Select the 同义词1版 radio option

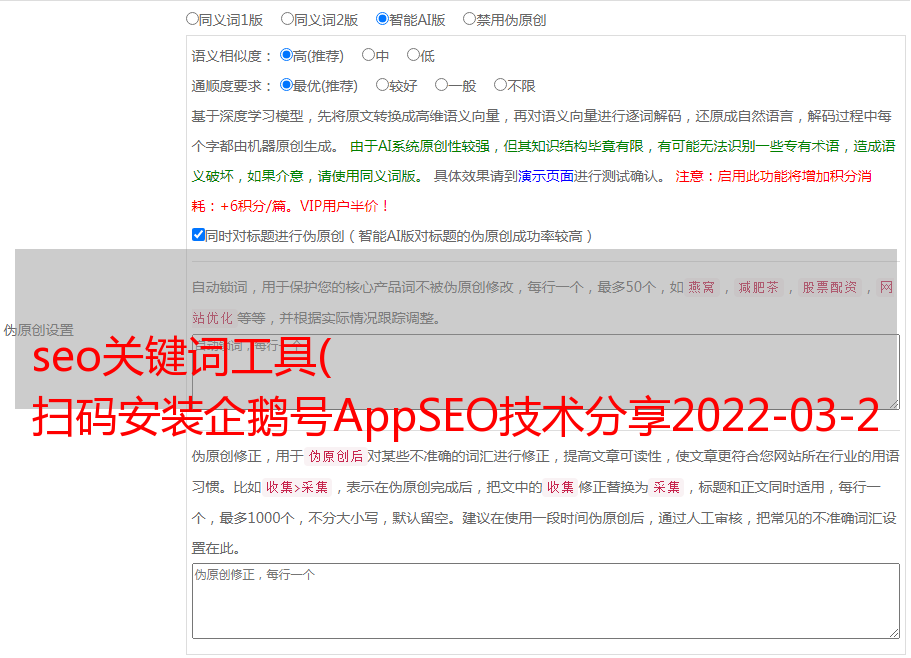pyautogui.click(x=192, y=19)
